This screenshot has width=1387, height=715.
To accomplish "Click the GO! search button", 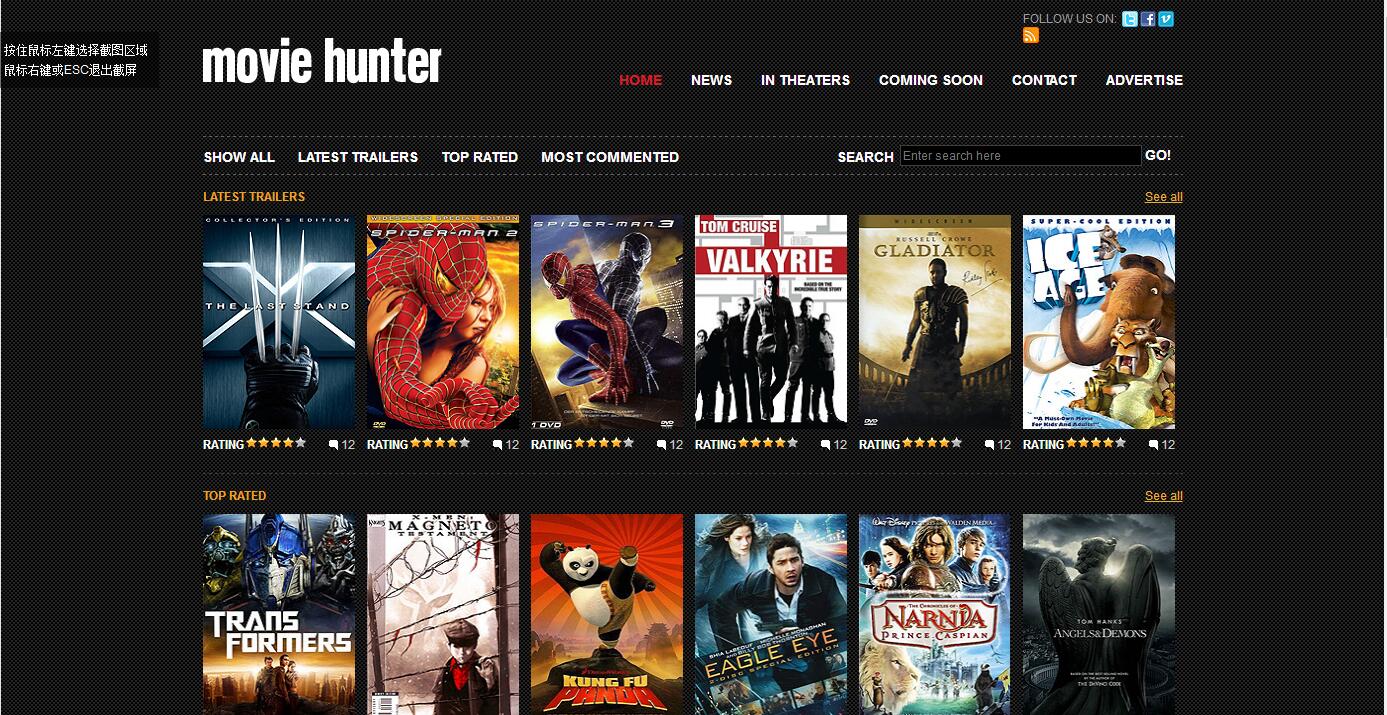I will [1158, 155].
